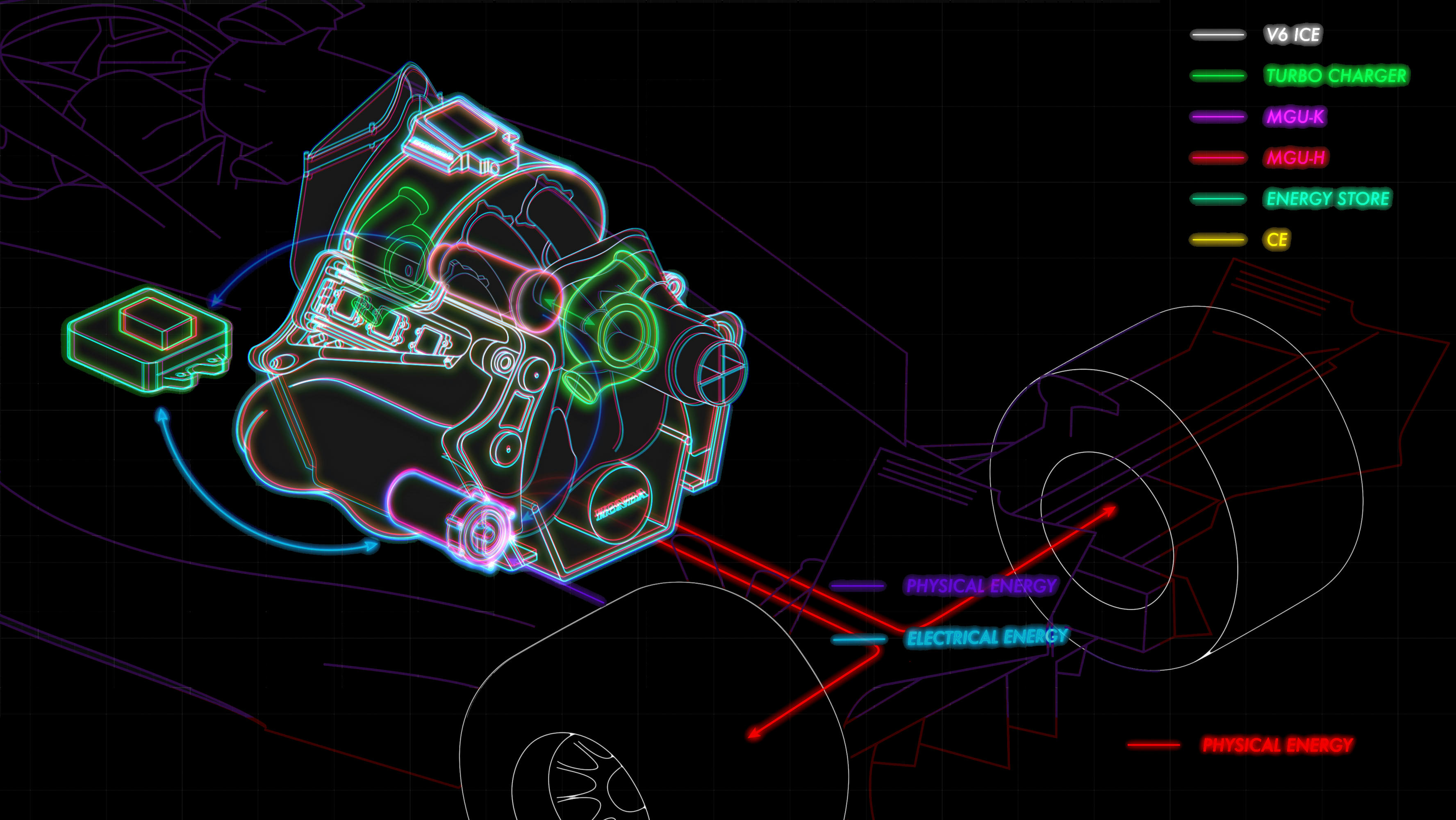This screenshot has width=1456, height=820.
Task: Click the purple PHYSICAL ENERGY label
Action: point(981,586)
